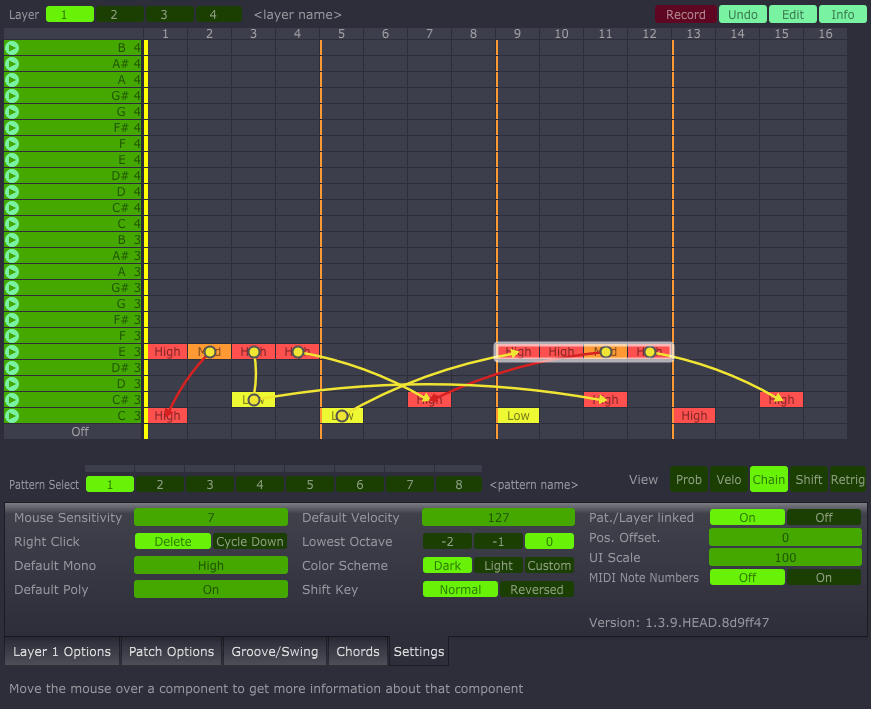Audition the G 4 note via its play icon
871x709 pixels.
click(x=12, y=112)
